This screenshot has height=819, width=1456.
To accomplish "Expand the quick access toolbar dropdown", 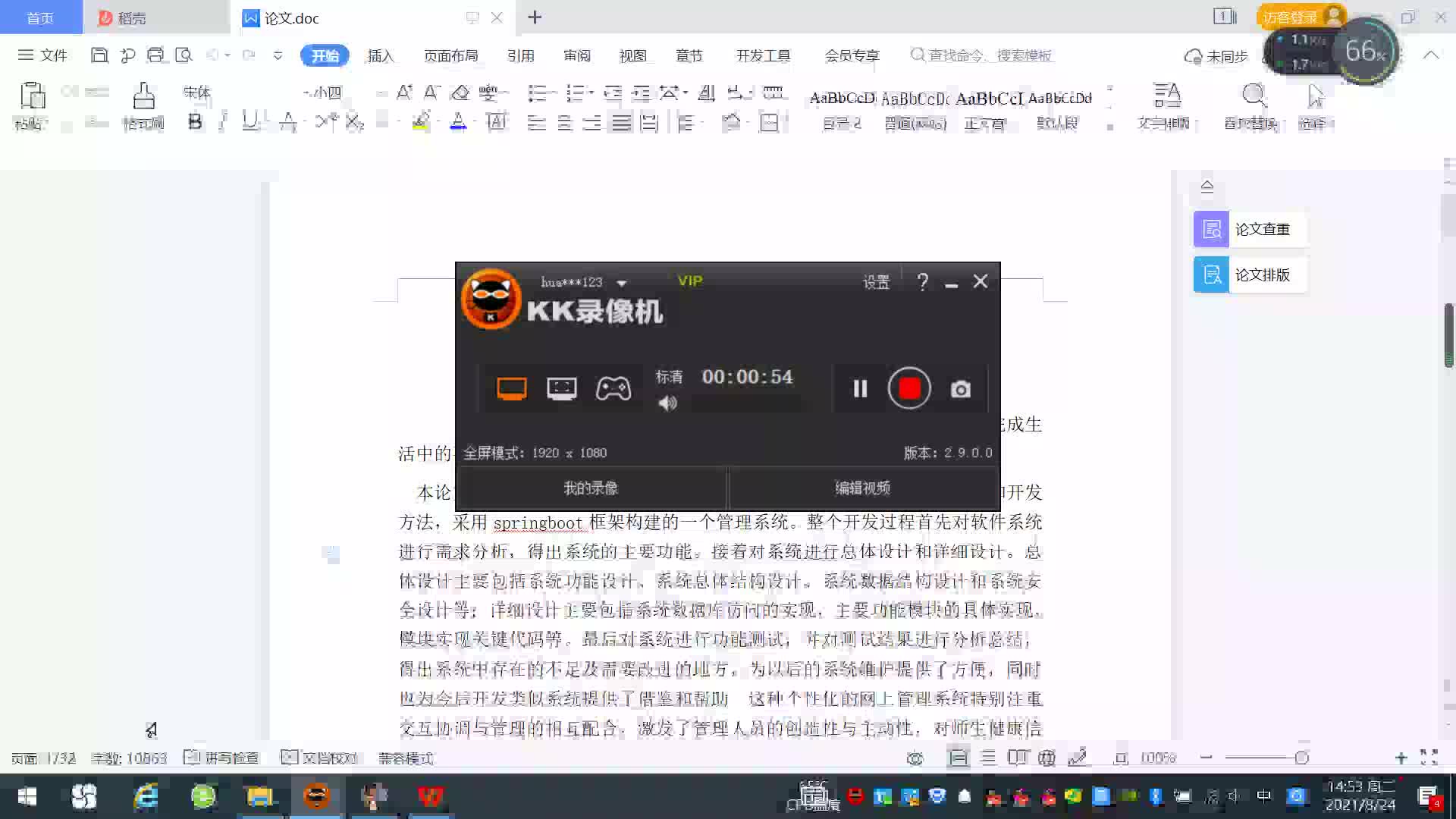I will click(x=278, y=55).
